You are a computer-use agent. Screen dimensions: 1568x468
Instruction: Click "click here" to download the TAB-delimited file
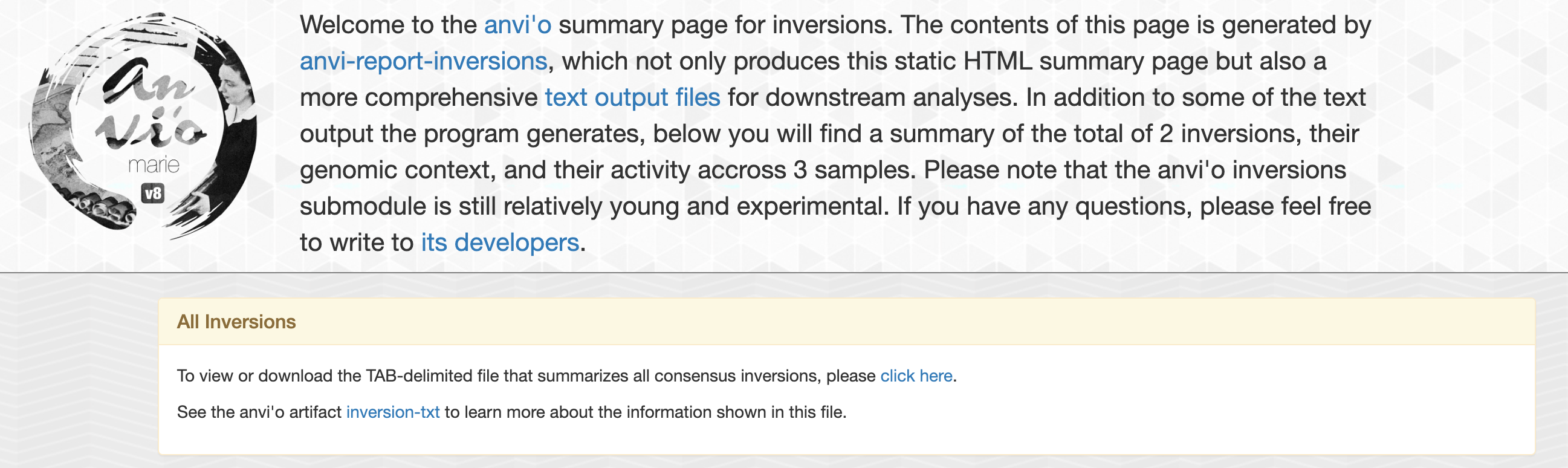pos(916,376)
